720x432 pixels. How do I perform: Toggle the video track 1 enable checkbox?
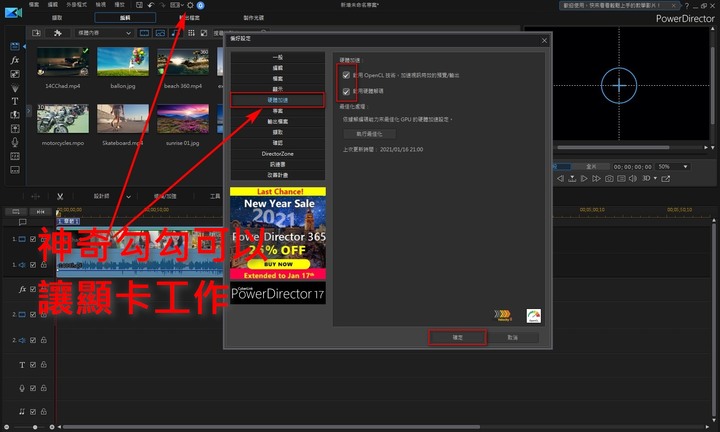[33, 239]
